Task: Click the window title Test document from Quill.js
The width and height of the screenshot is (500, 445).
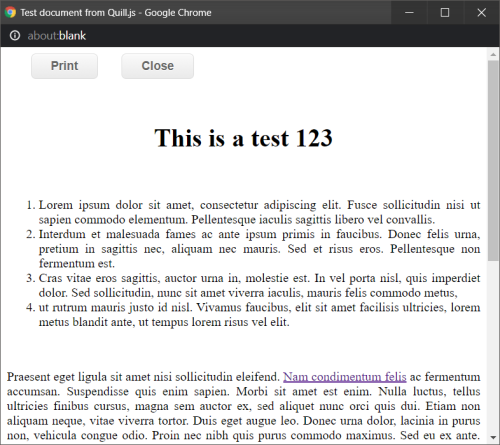Action: (x=116, y=13)
